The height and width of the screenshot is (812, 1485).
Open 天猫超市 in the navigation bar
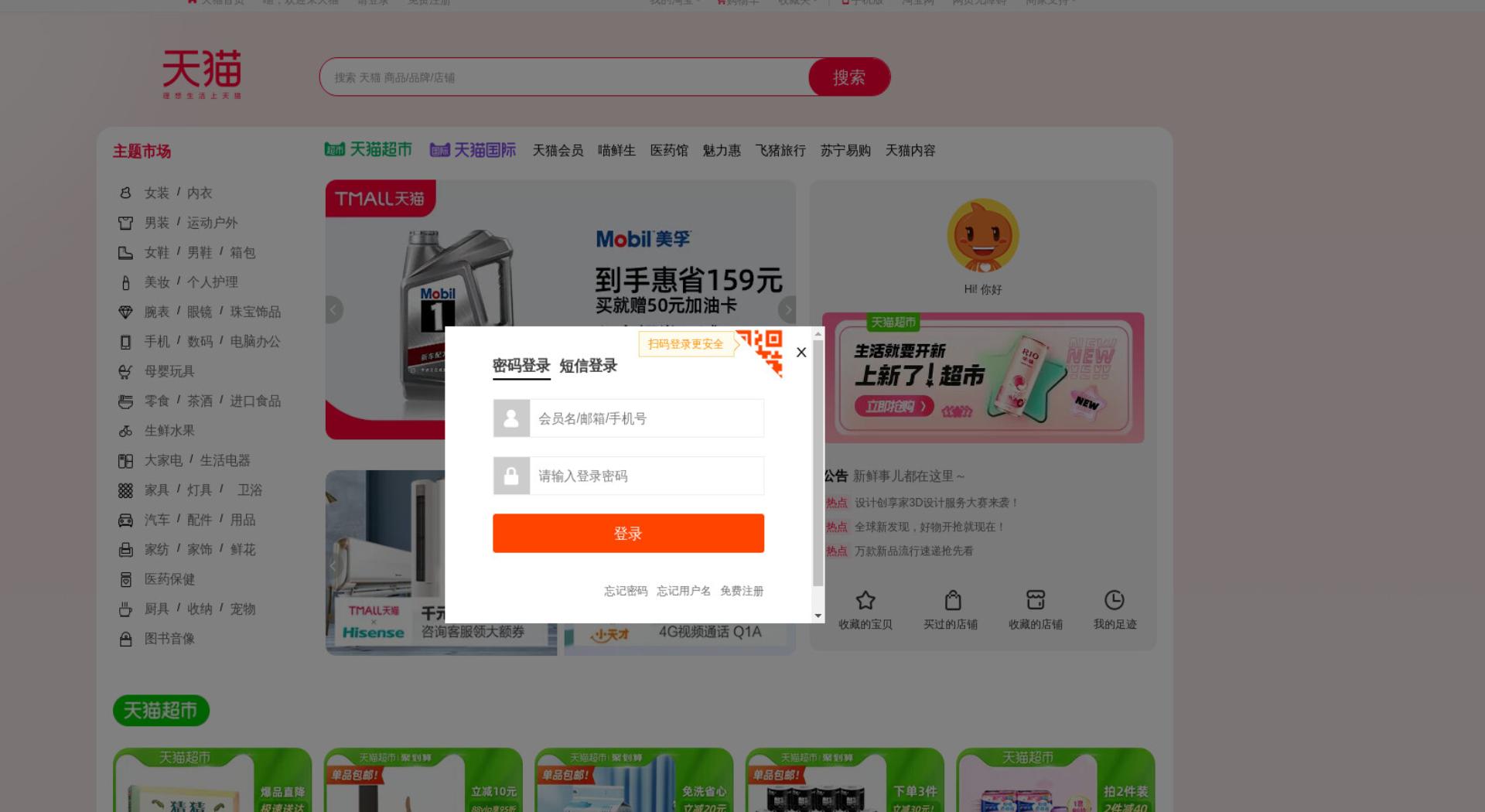tap(368, 149)
